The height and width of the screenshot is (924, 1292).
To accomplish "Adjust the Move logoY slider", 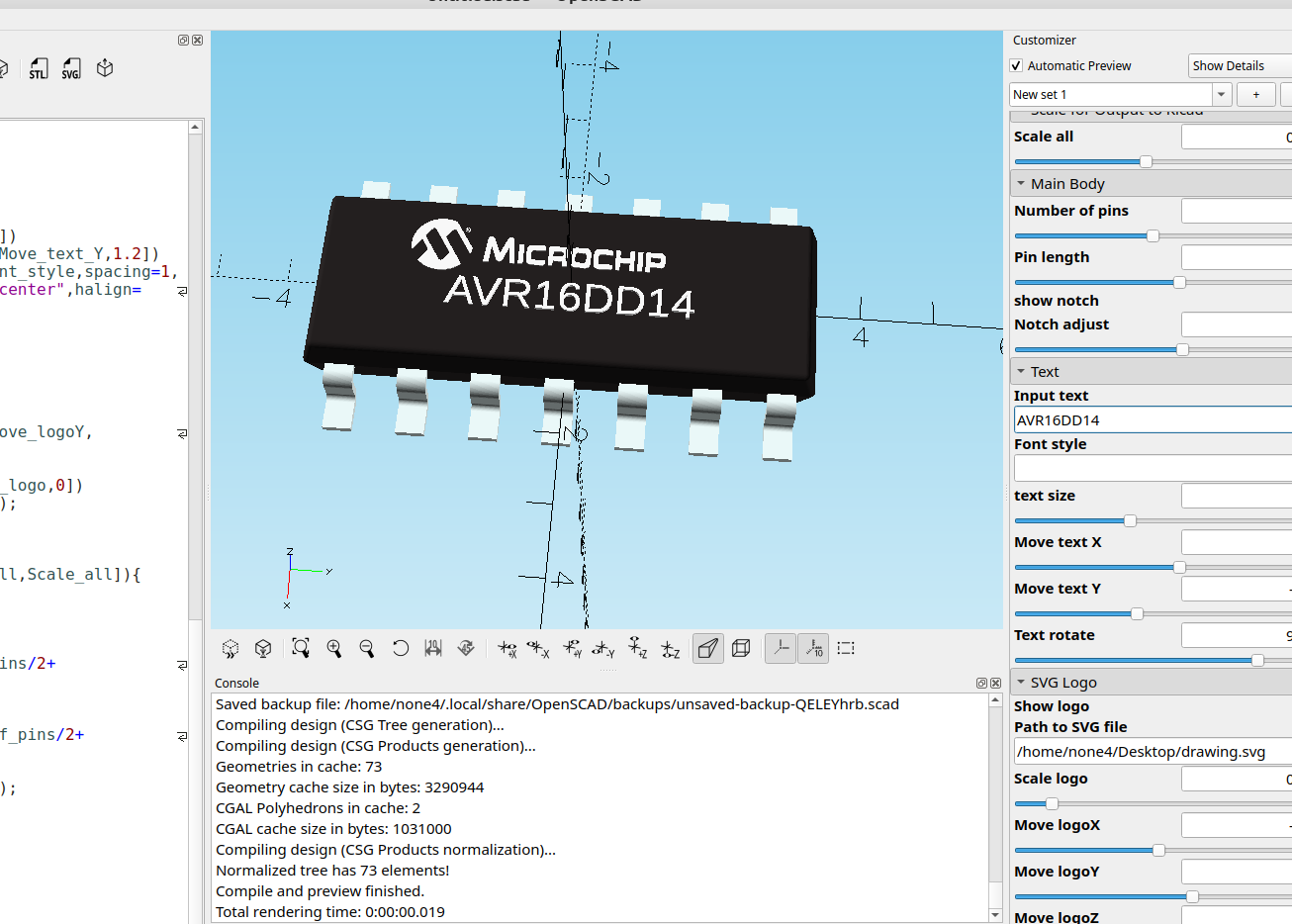I will click(1192, 896).
